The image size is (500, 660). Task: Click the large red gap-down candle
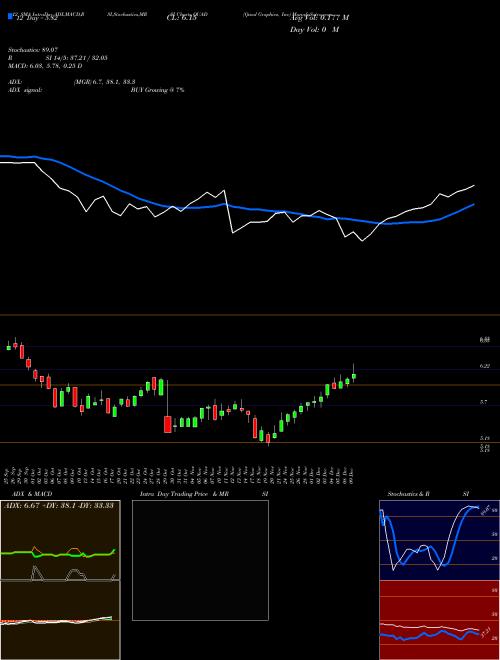pos(168,424)
